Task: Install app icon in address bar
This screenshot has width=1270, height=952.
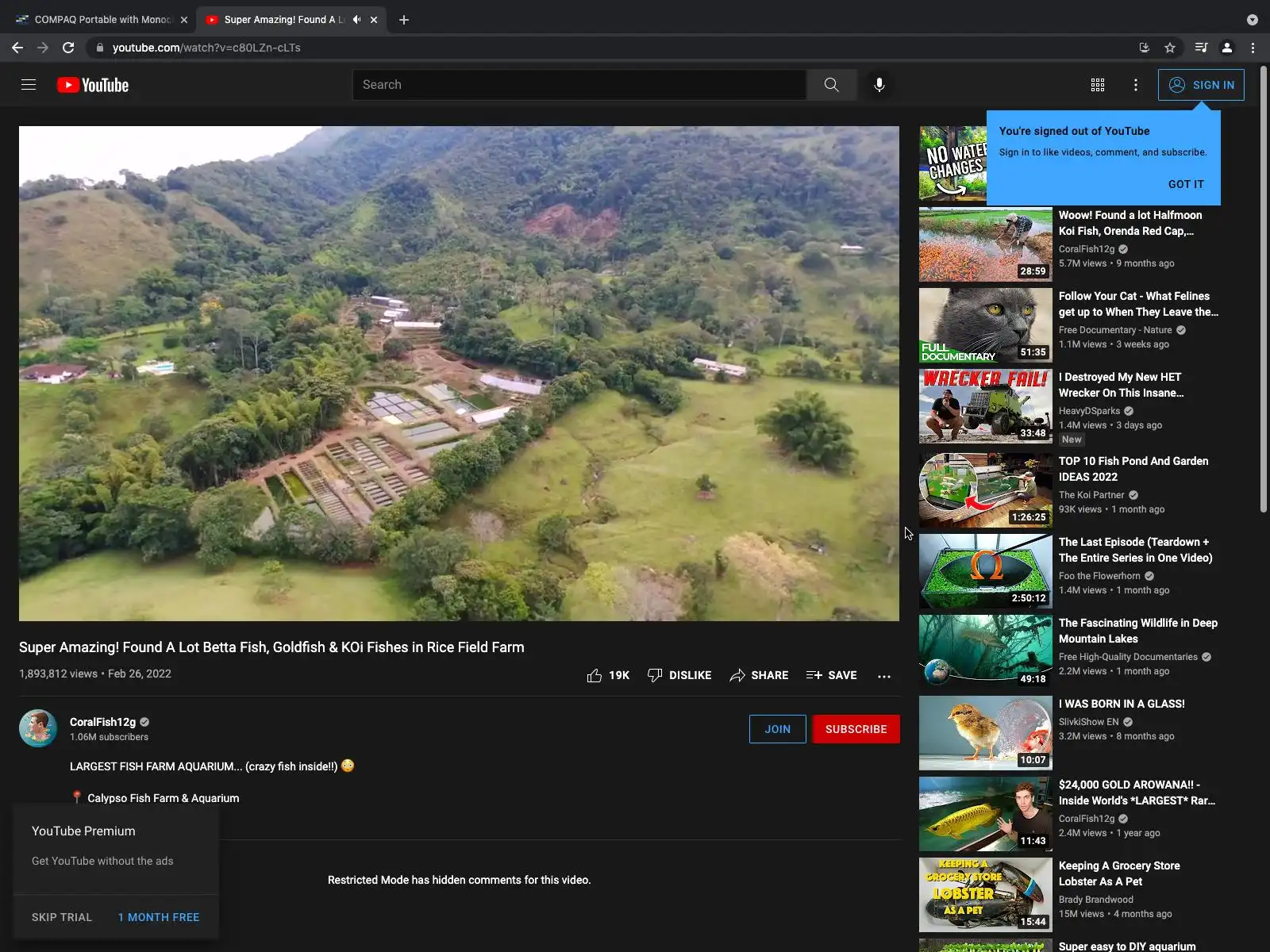Action: click(1145, 48)
